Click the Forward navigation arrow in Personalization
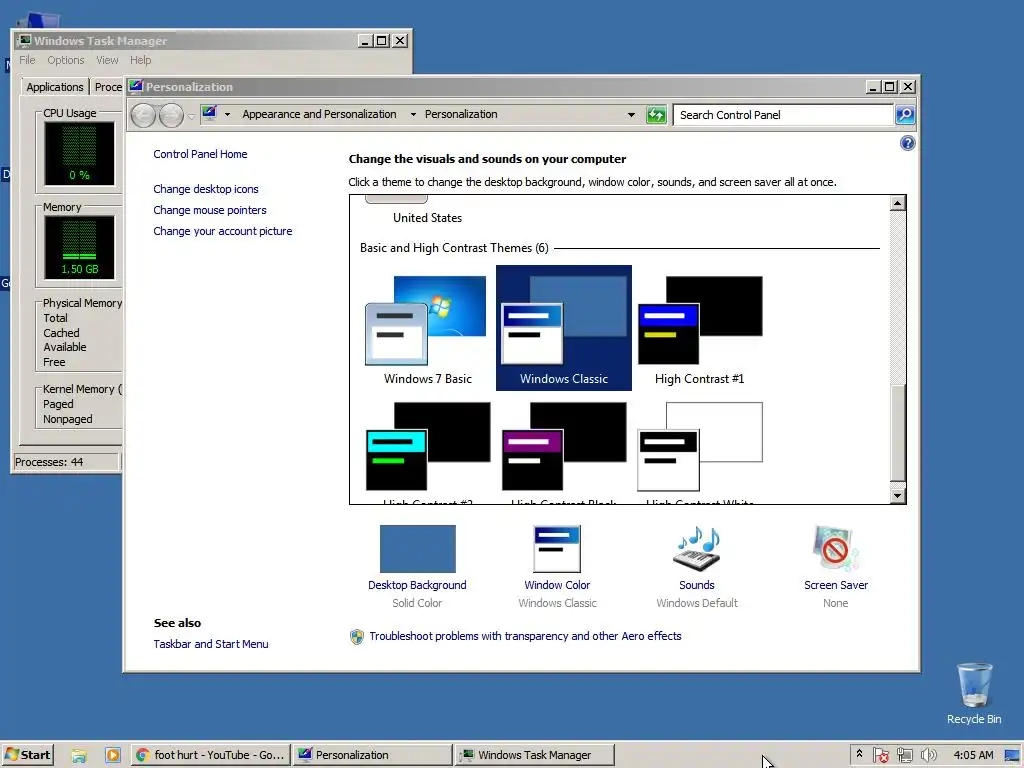The width and height of the screenshot is (1024, 768). coord(171,116)
